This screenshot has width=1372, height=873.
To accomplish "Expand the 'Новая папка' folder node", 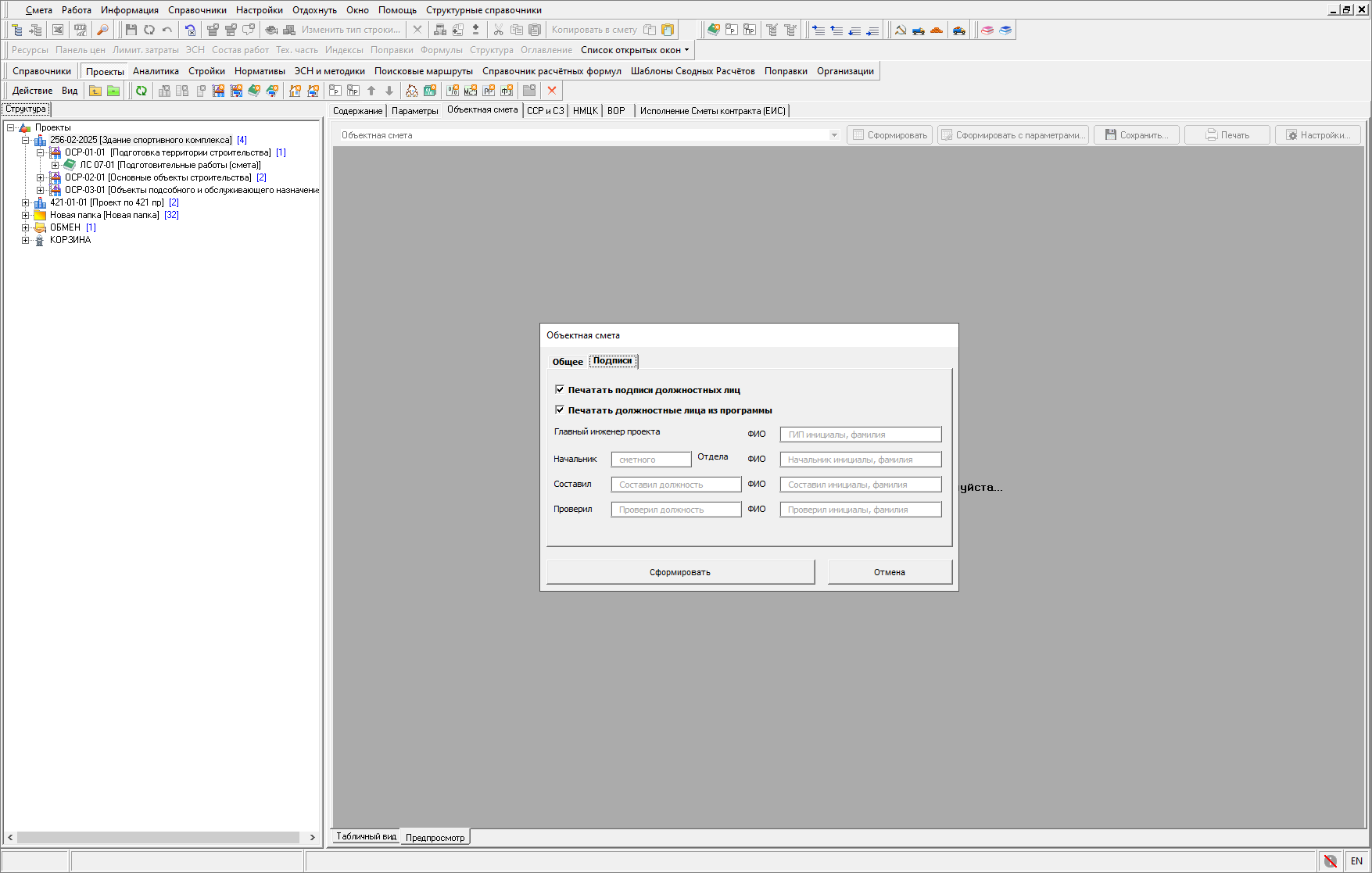I will [26, 215].
